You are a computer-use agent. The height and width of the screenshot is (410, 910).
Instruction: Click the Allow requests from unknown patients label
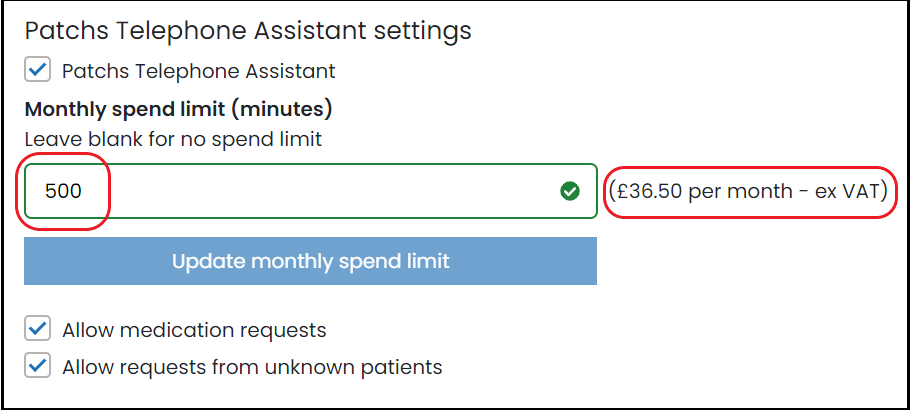pyautogui.click(x=252, y=367)
